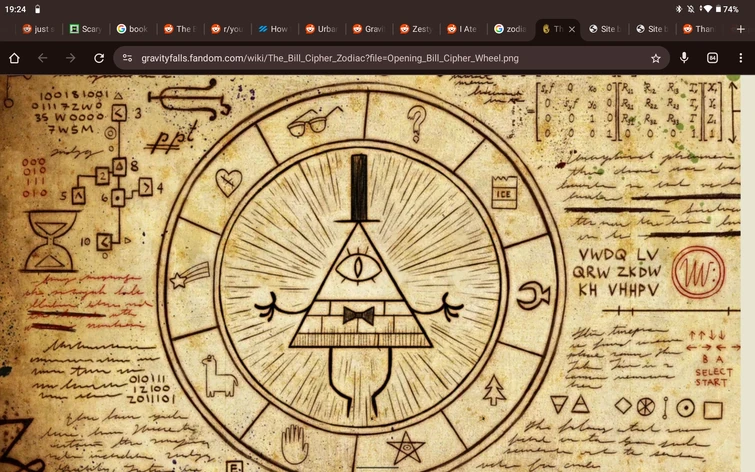This screenshot has height=472, width=755.
Task: Switch to the "Zesty" tab
Action: pyautogui.click(x=416, y=29)
